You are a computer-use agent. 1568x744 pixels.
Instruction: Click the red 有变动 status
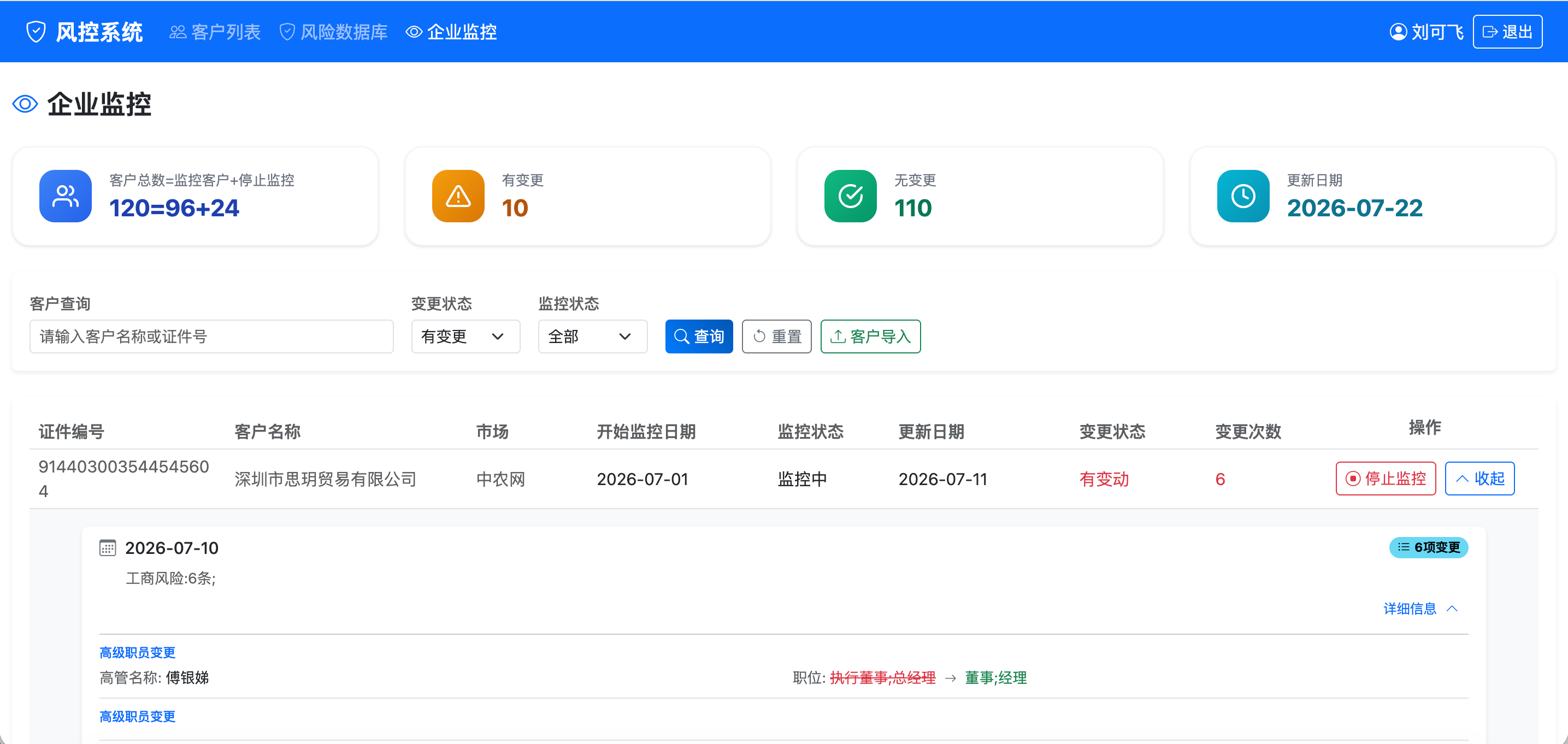1104,479
